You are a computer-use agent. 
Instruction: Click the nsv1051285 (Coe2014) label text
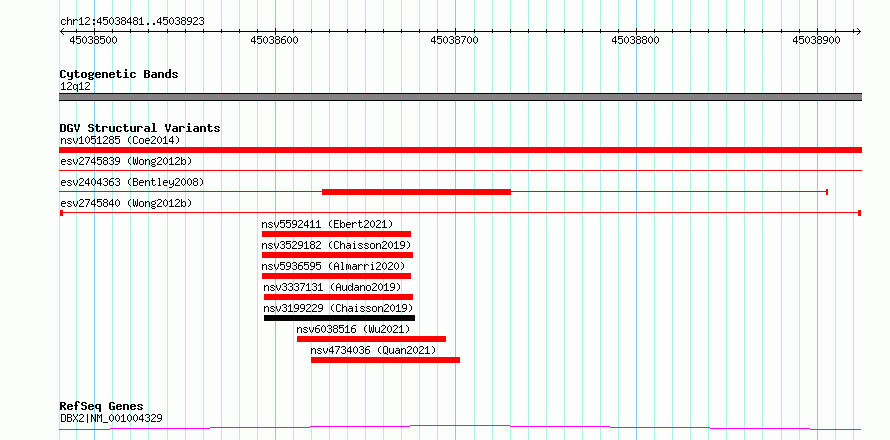tap(120, 140)
